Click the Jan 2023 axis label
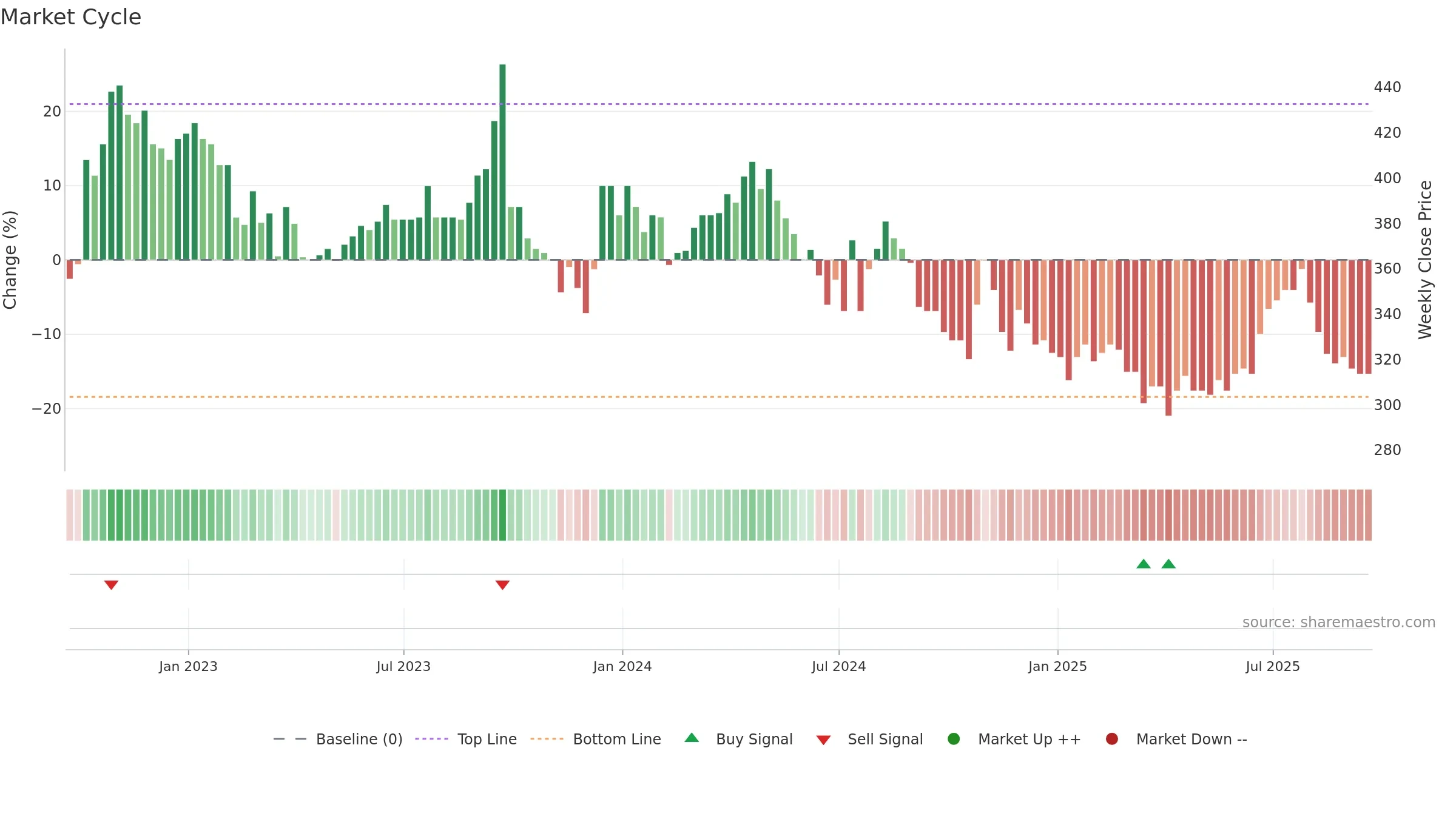The image size is (1456, 819). pyautogui.click(x=188, y=666)
